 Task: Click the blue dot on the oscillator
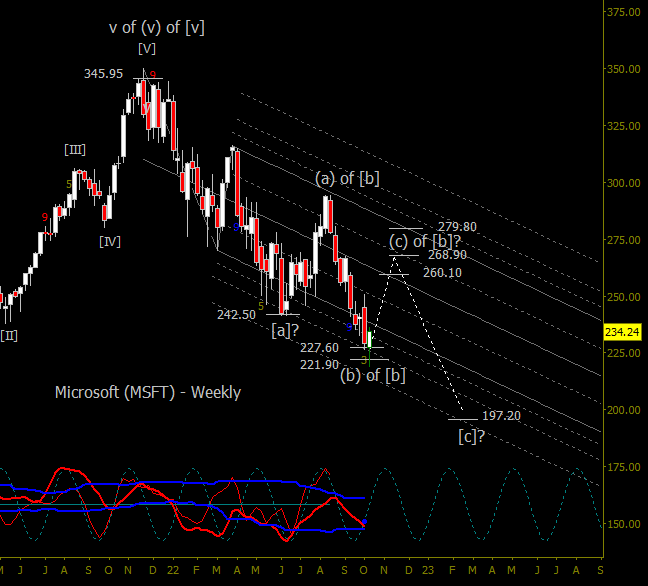click(x=364, y=522)
